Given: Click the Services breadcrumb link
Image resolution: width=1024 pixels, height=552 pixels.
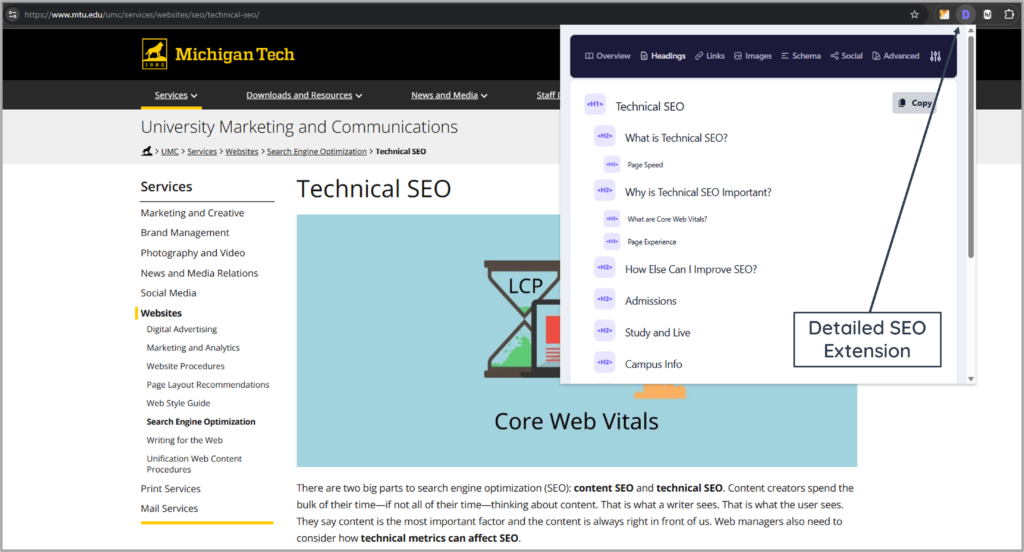Looking at the screenshot, I should point(202,152).
